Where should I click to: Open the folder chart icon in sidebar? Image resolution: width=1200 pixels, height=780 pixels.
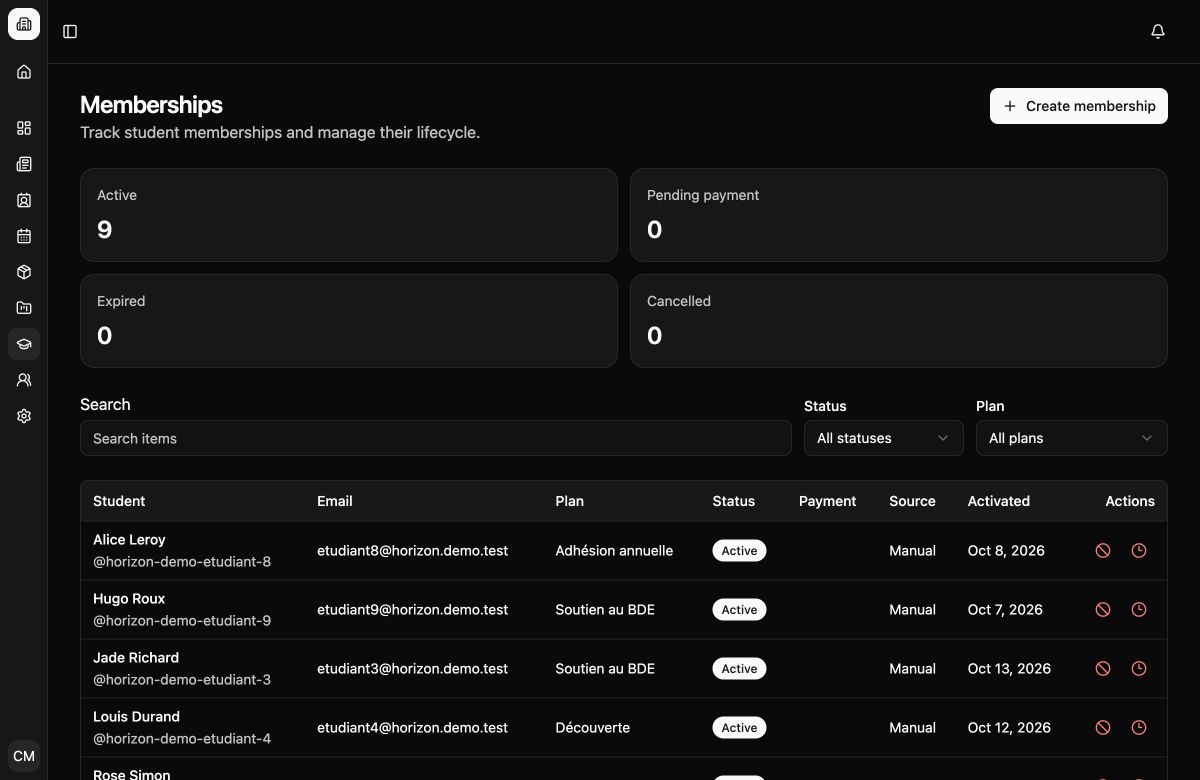click(x=24, y=308)
